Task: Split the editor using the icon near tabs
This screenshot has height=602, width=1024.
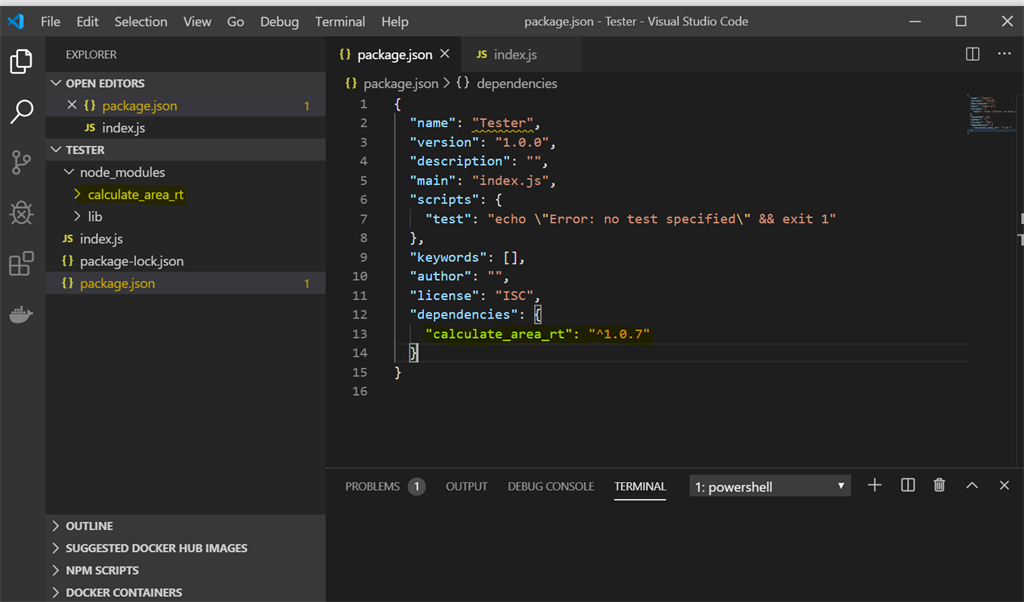Action: 972,54
